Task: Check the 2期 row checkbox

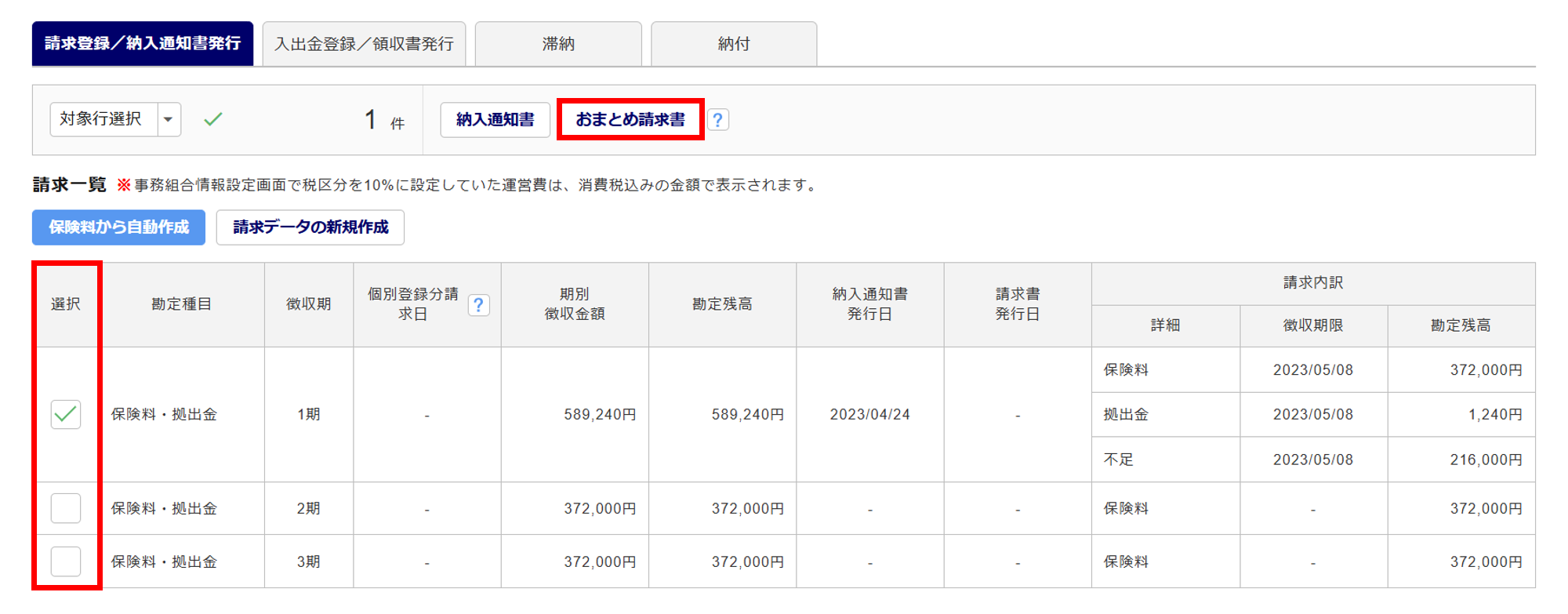Action: (x=66, y=508)
